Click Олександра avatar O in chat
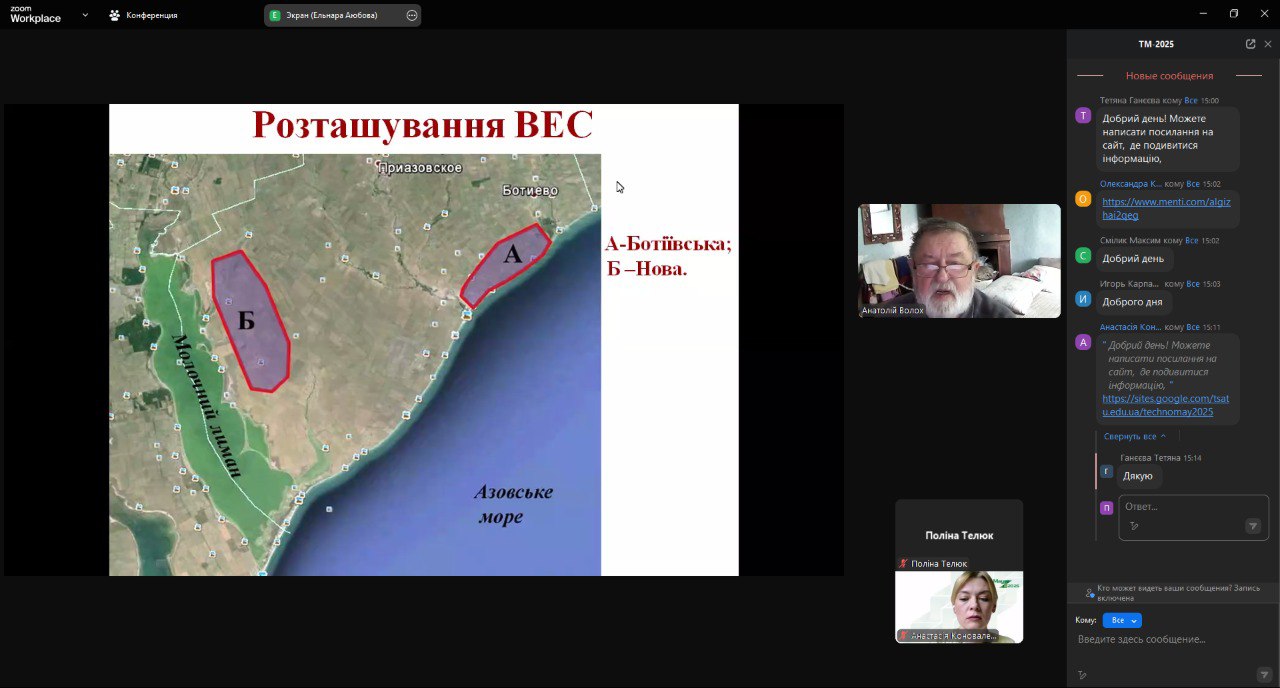Viewport: 1280px width, 688px height. point(1083,198)
